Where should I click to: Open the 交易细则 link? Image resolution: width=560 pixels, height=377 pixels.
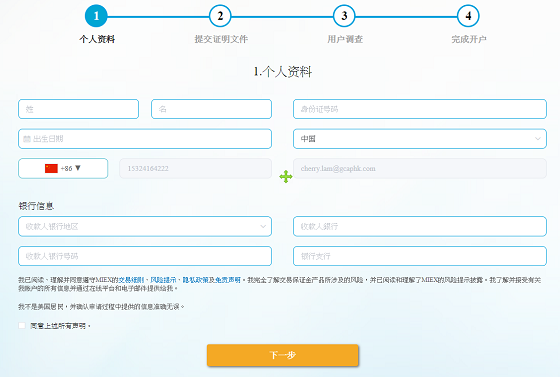pyautogui.click(x=131, y=280)
